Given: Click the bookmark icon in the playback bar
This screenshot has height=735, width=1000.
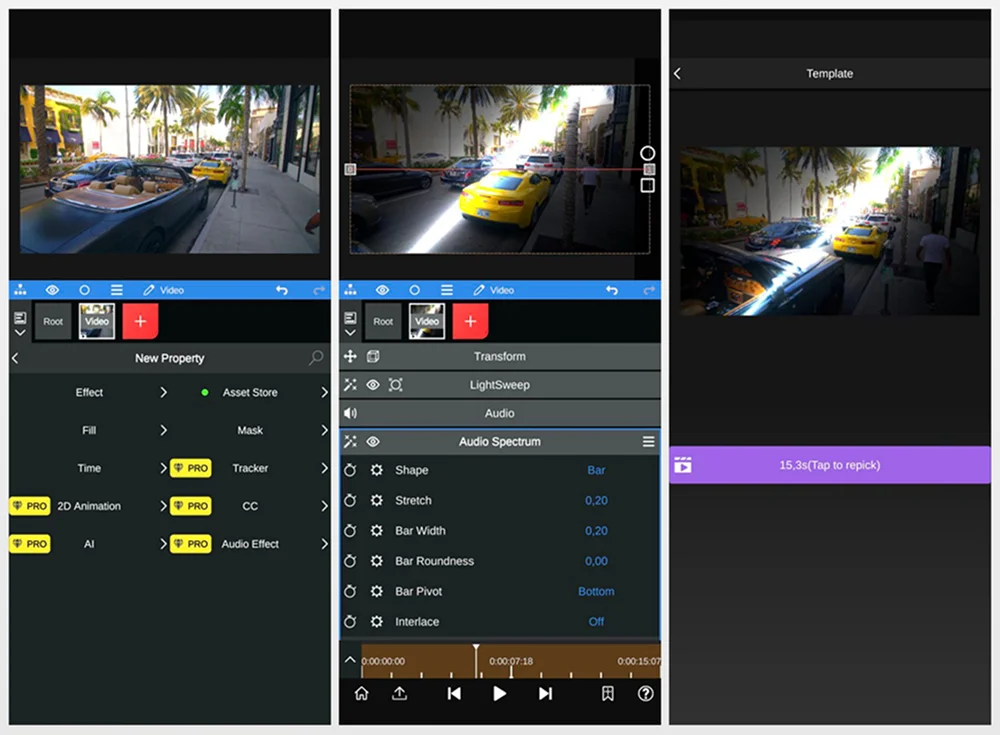Looking at the screenshot, I should [607, 693].
